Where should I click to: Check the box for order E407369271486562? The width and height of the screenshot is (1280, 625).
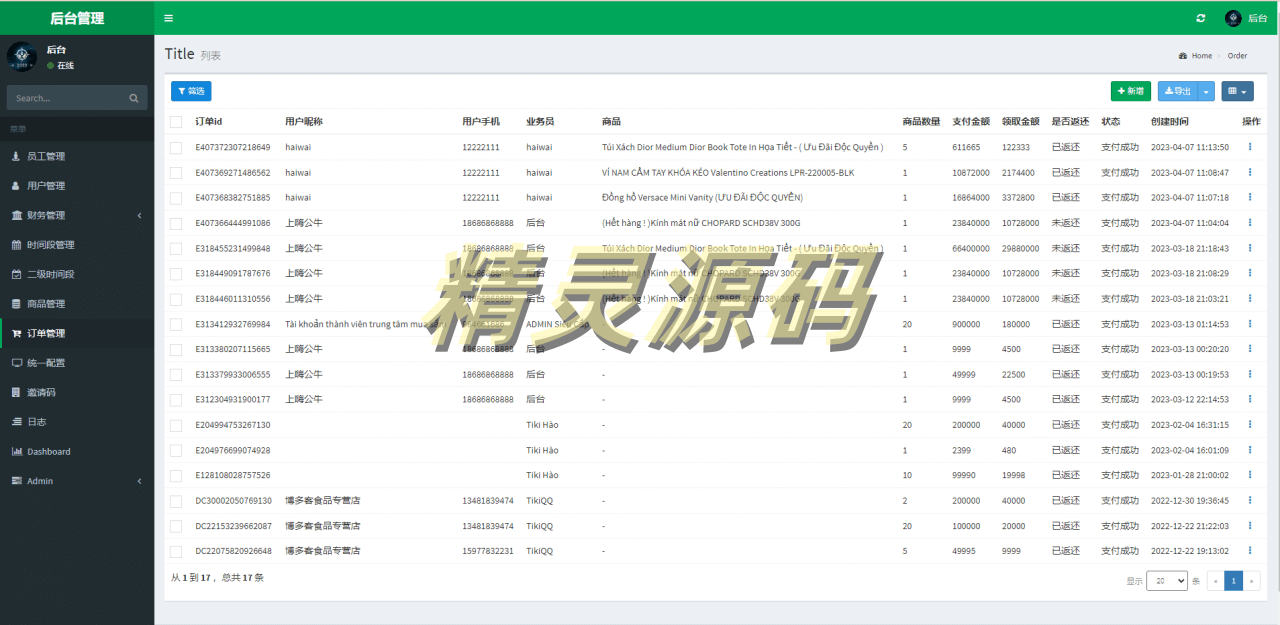tap(176, 173)
